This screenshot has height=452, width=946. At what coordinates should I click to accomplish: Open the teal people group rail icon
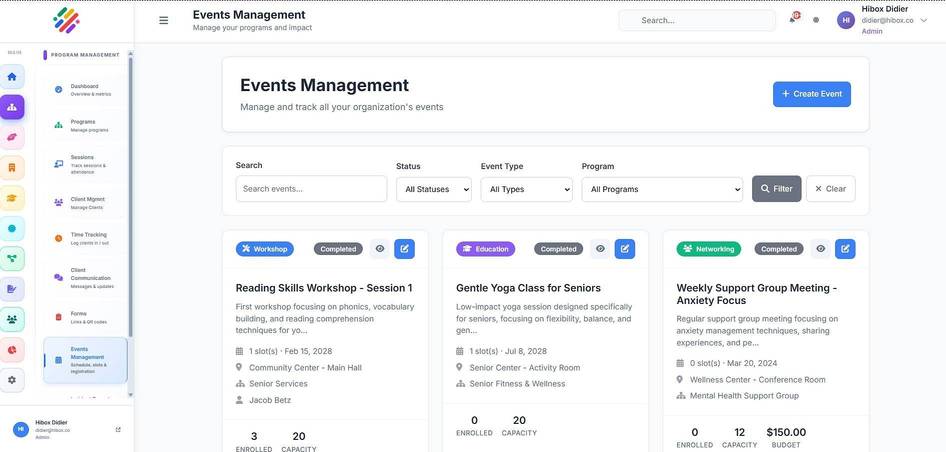(12, 319)
